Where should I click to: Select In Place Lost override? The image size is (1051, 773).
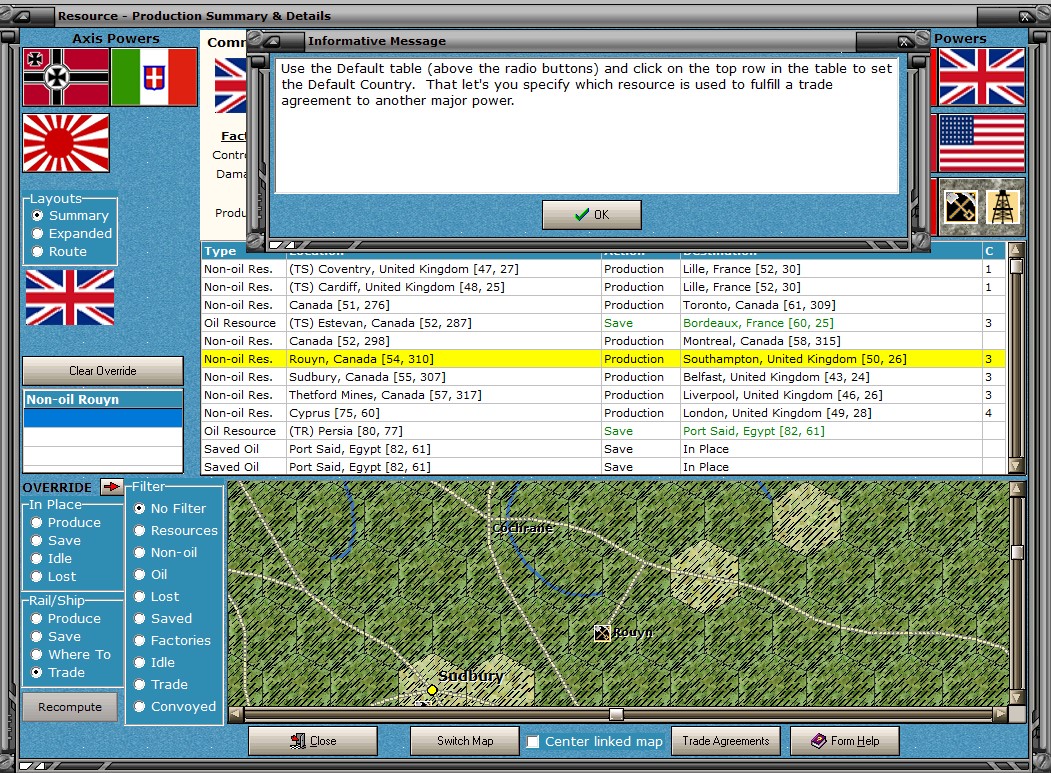(36, 577)
